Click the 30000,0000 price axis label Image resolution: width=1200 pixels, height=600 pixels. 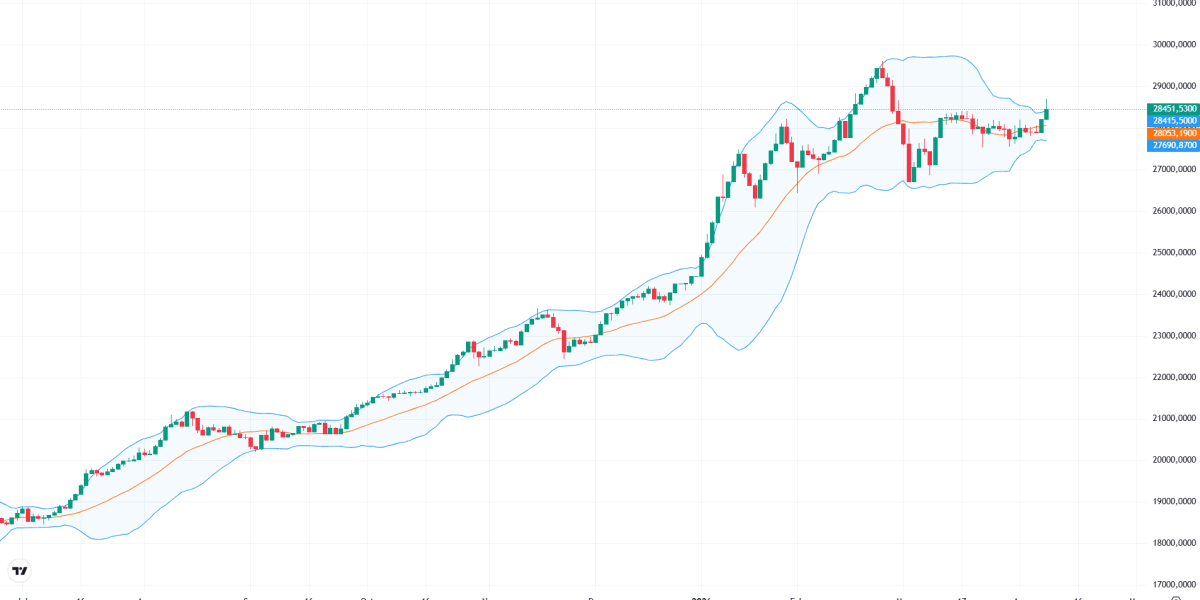click(1174, 44)
